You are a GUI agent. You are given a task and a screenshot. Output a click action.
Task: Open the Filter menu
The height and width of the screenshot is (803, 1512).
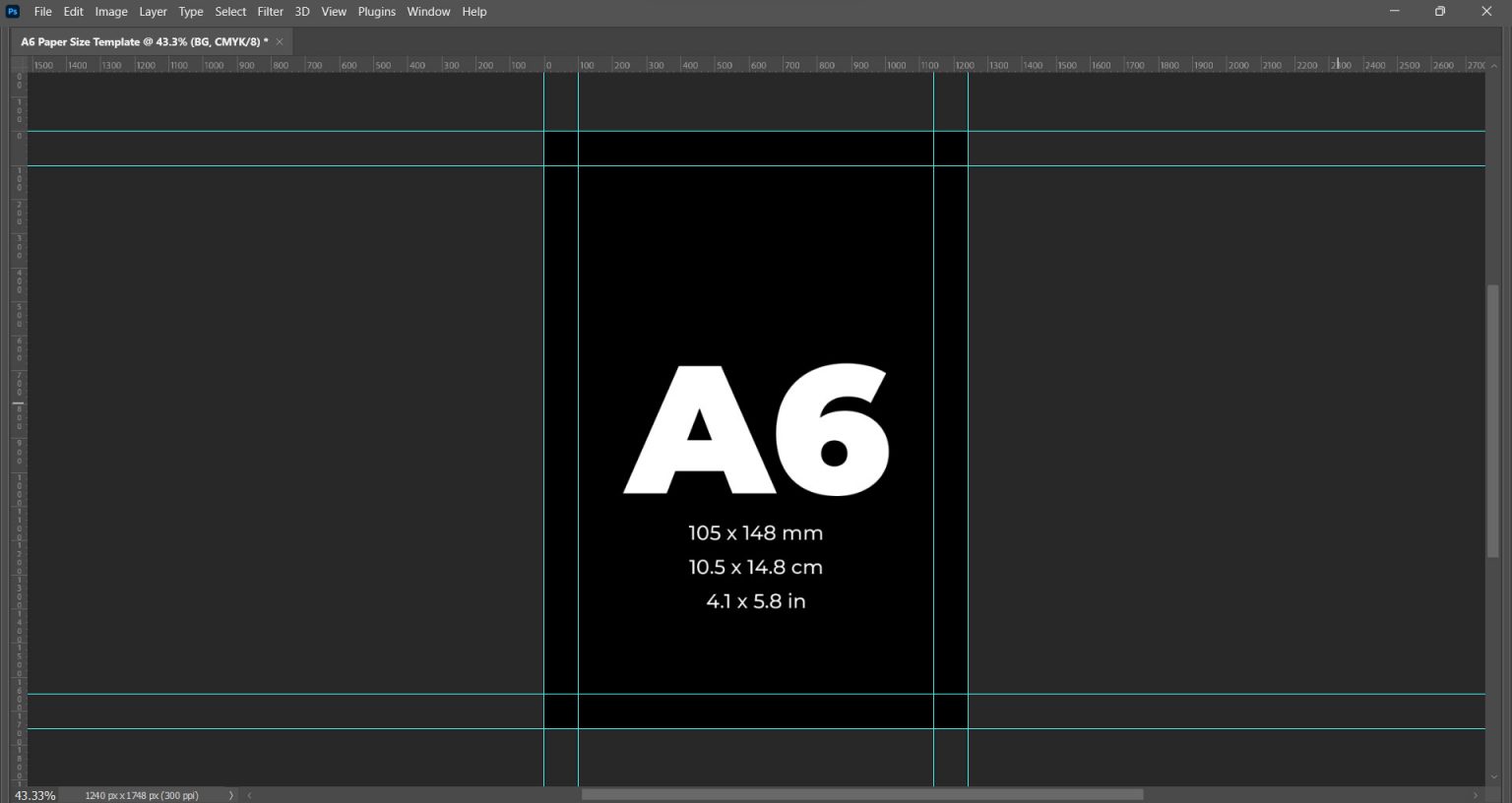coord(270,11)
